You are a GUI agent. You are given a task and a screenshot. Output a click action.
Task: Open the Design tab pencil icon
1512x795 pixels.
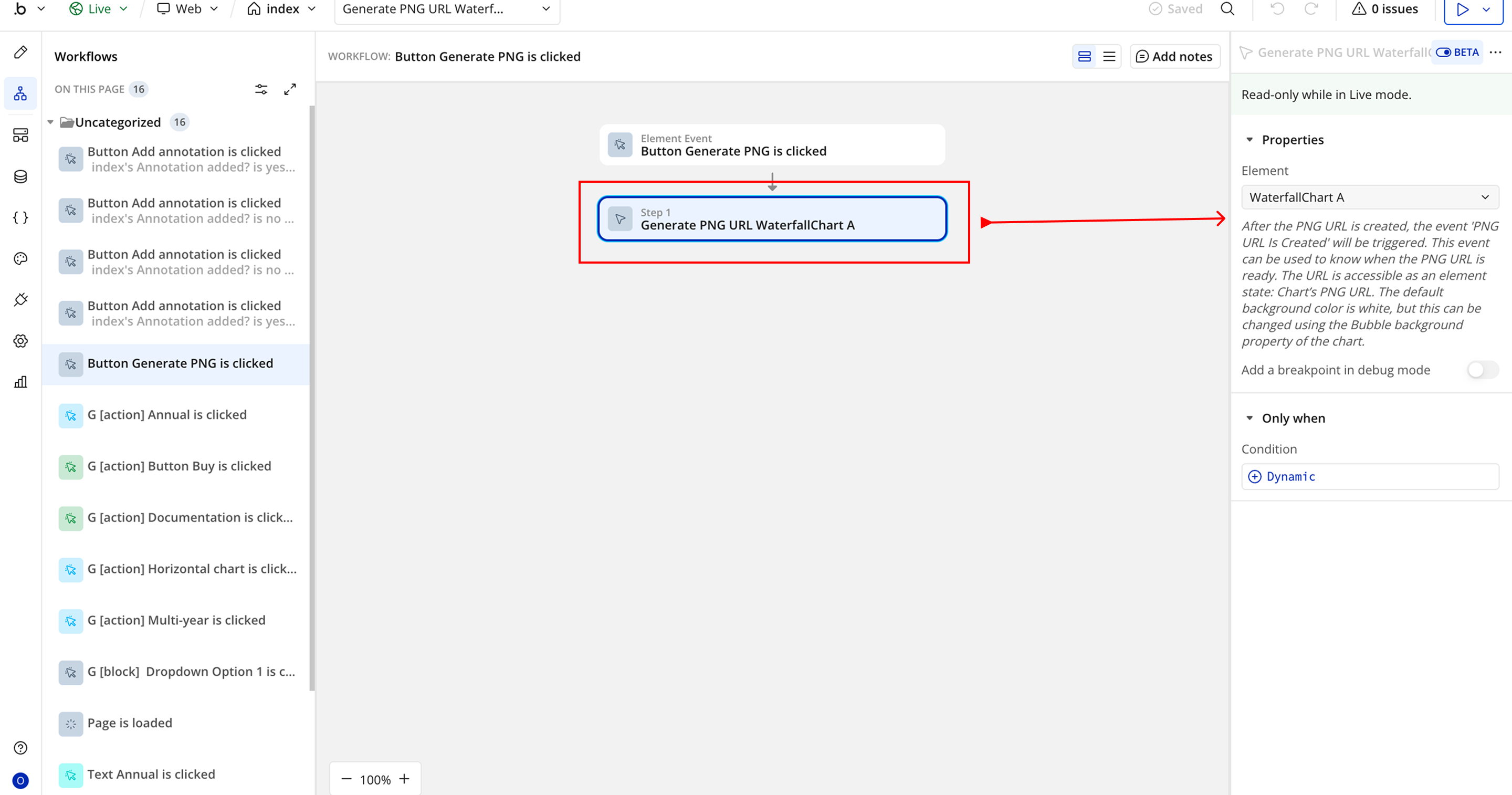click(x=20, y=53)
